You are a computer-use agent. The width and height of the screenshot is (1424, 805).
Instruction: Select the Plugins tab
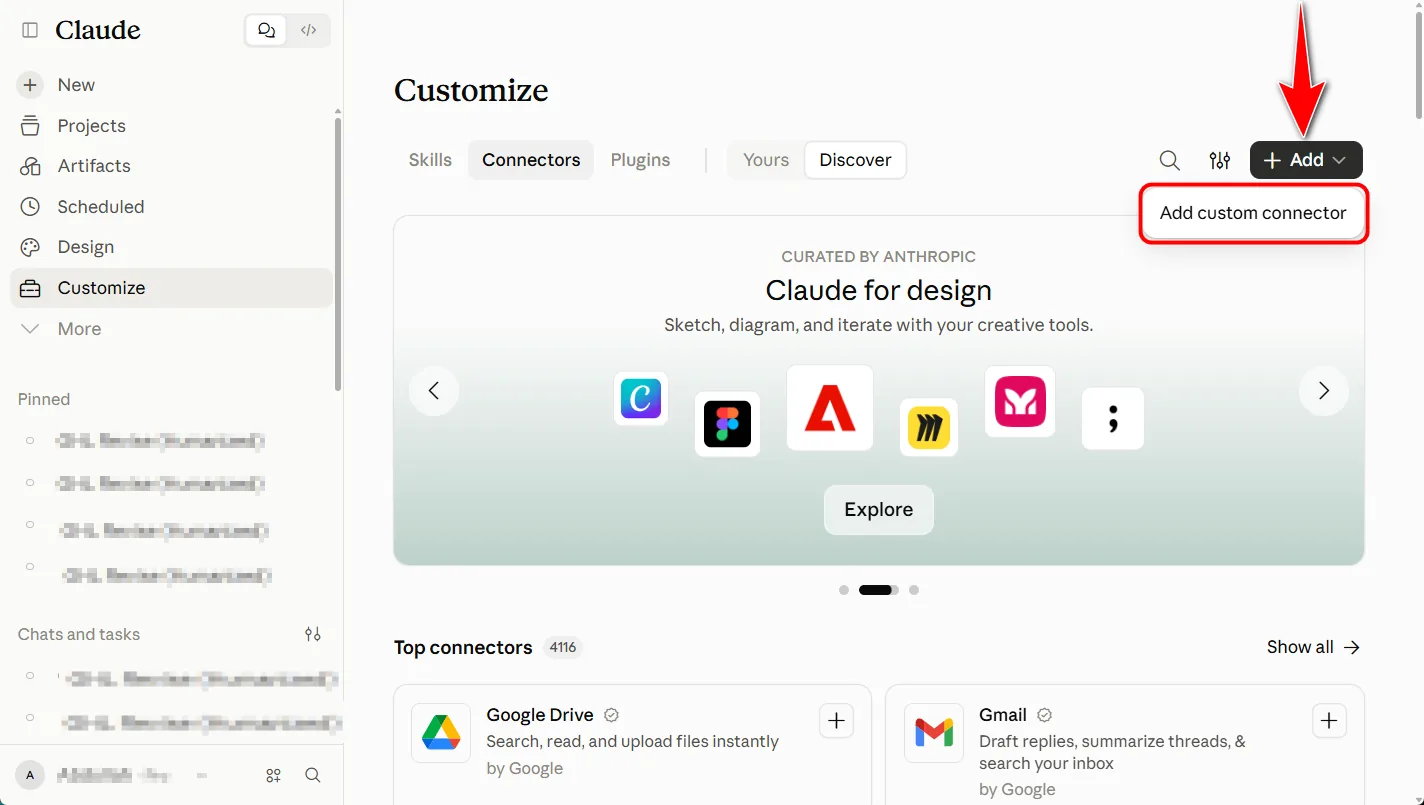click(x=640, y=160)
